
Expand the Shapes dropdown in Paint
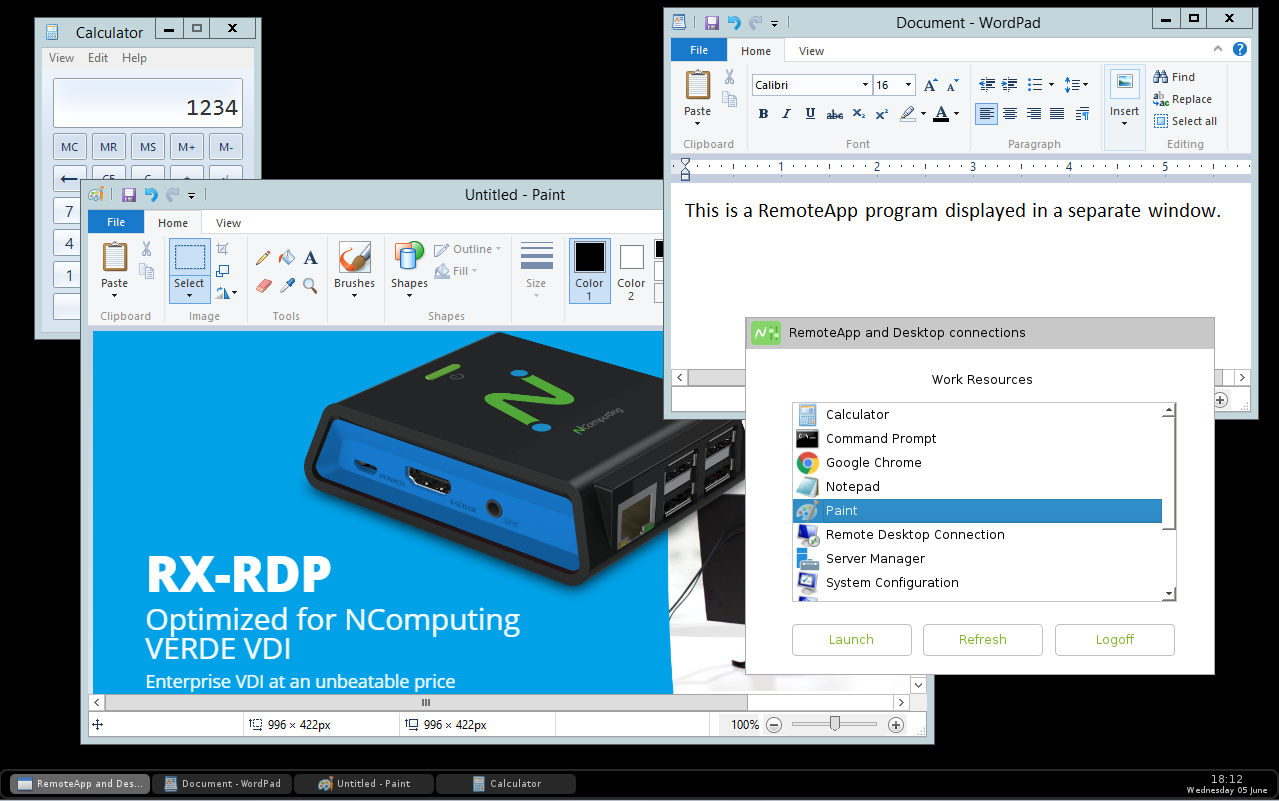click(409, 296)
